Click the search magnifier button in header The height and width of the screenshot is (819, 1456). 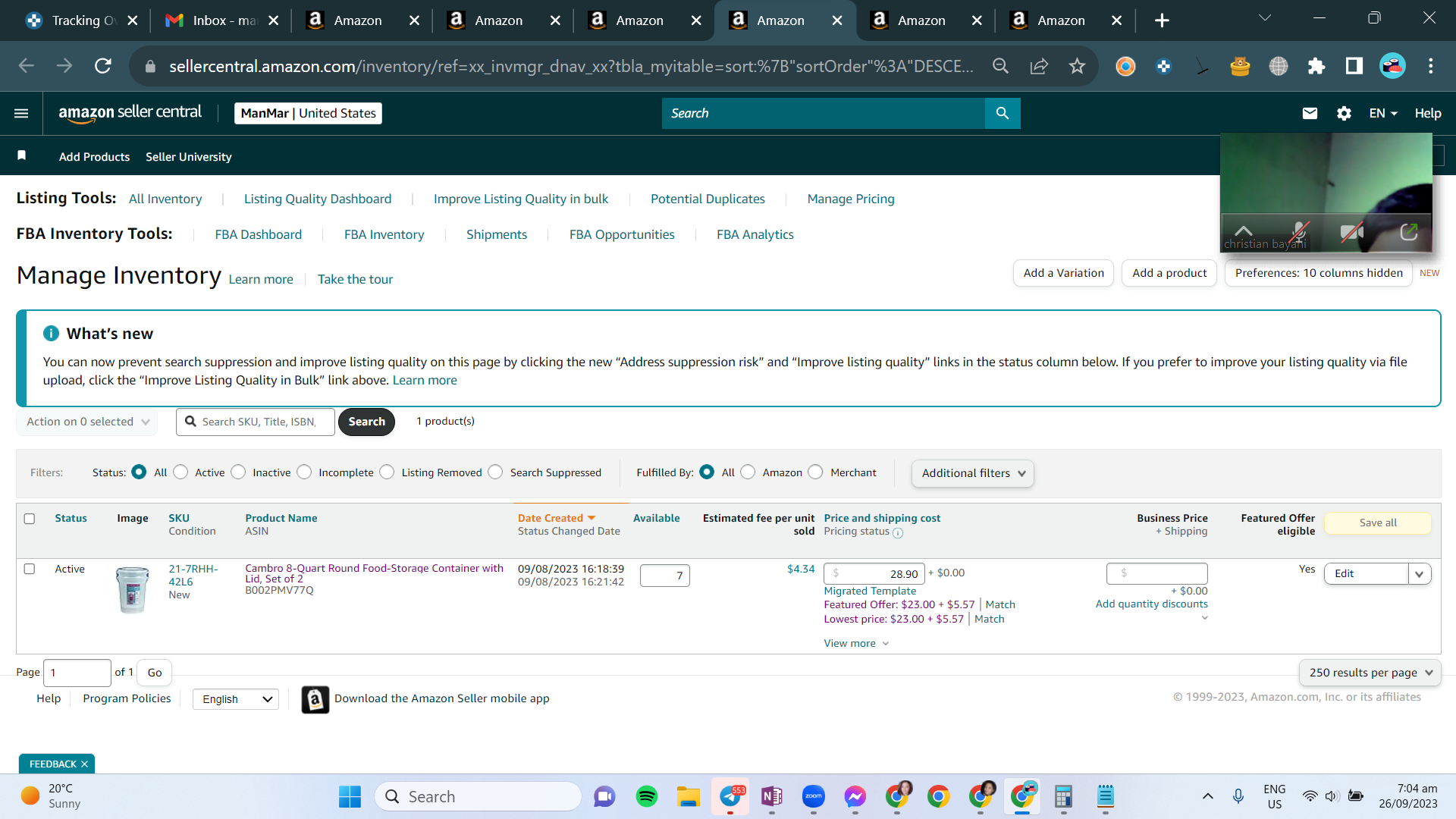click(x=1003, y=113)
